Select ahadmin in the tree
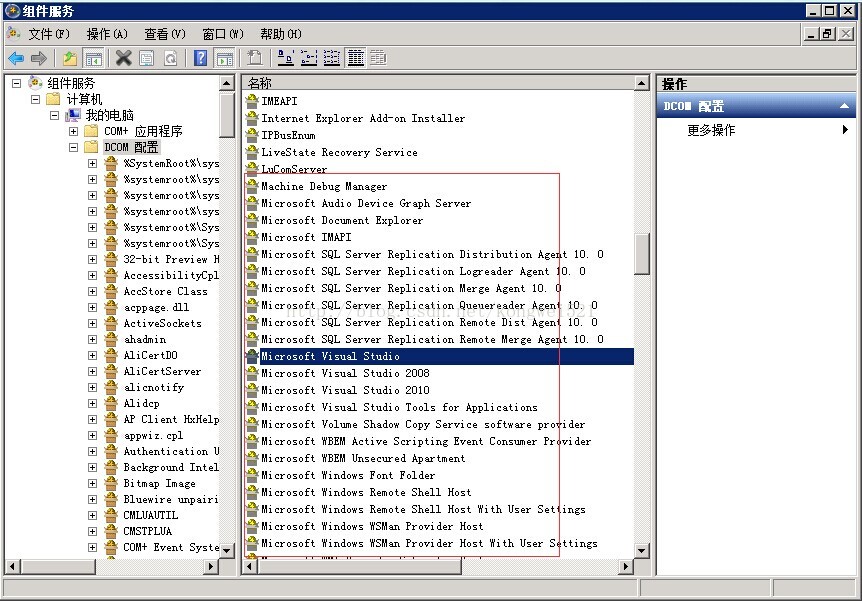Image resolution: width=862 pixels, height=601 pixels. (x=145, y=339)
